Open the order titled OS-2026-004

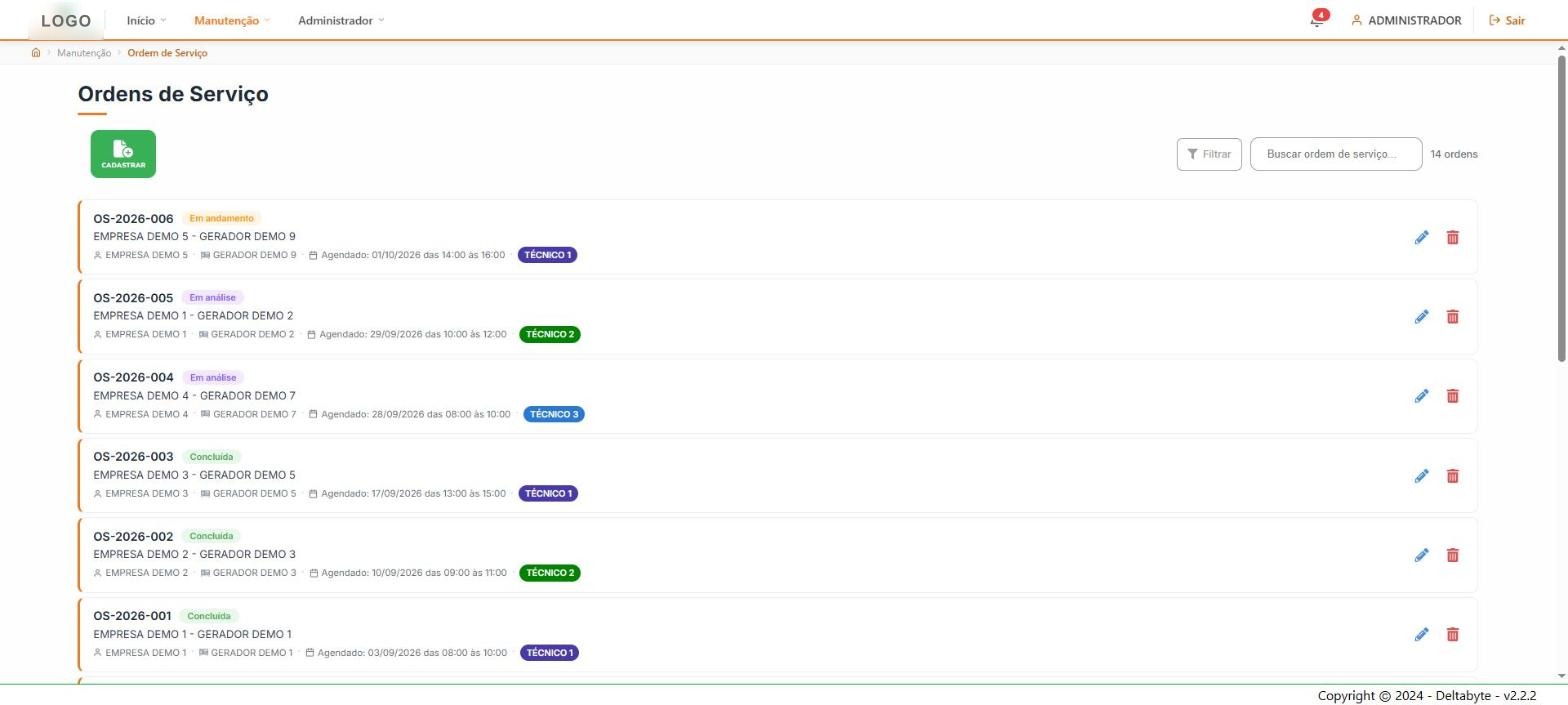click(133, 377)
